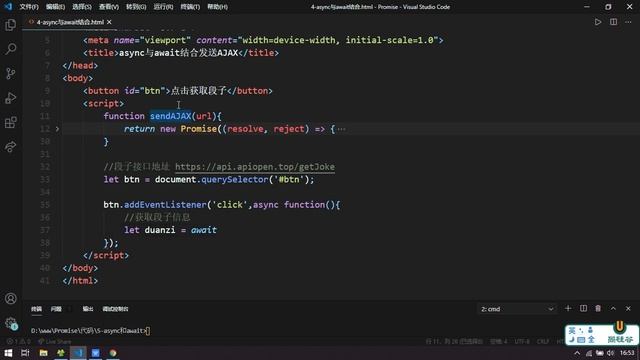Image resolution: width=640 pixels, height=360 pixels.
Task: Open Source Control view in activity bar
Action: 11,73
